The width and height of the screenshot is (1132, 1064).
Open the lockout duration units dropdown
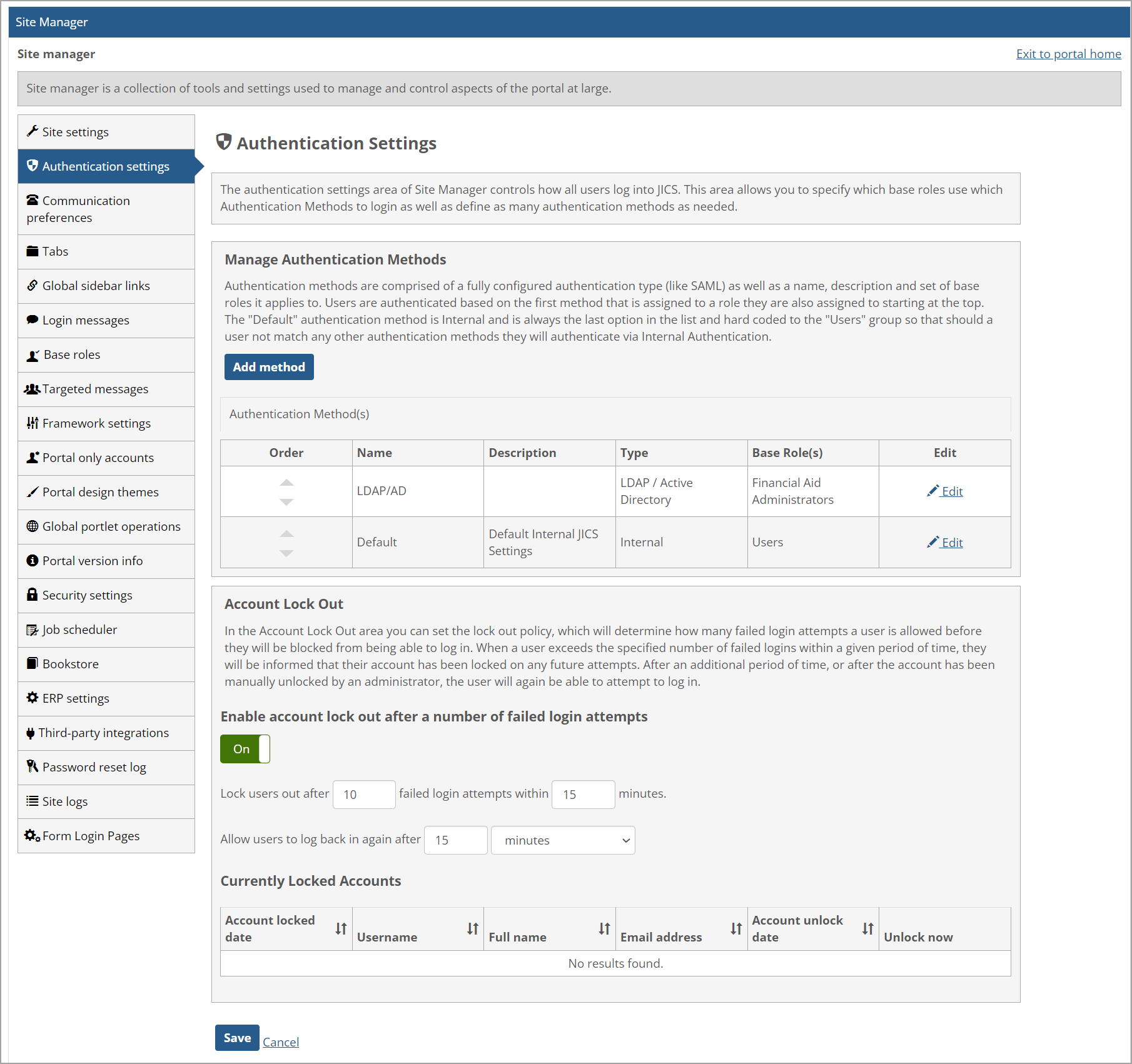click(x=562, y=840)
